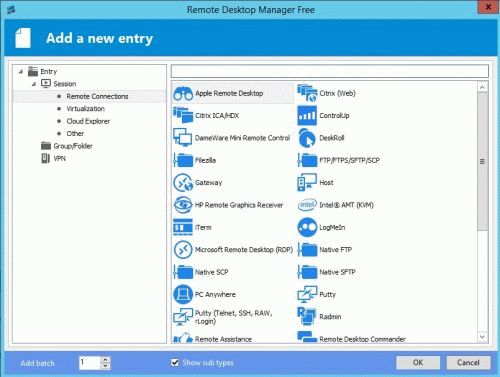Choose the Native SCP icon

(183, 272)
